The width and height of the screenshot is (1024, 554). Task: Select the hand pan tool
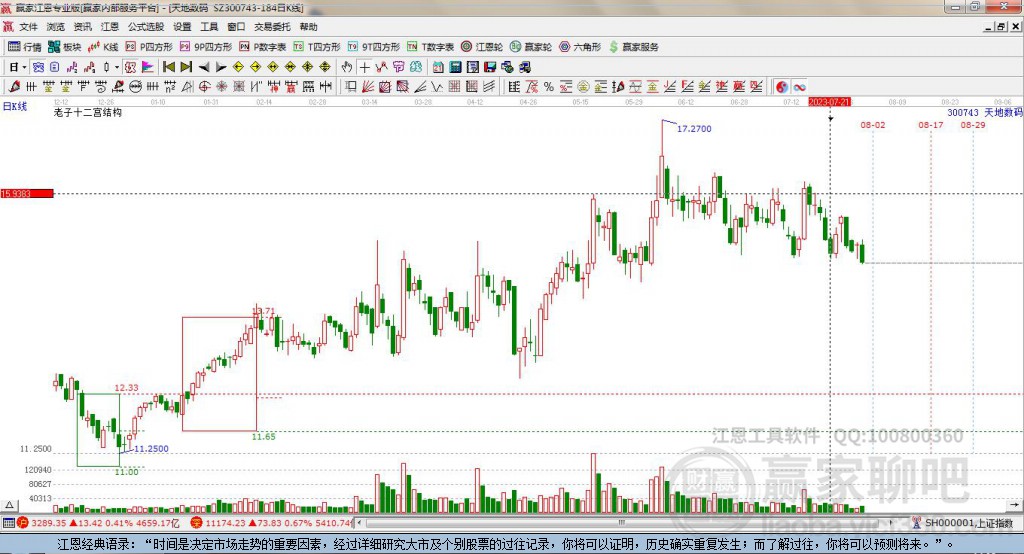[x=347, y=67]
